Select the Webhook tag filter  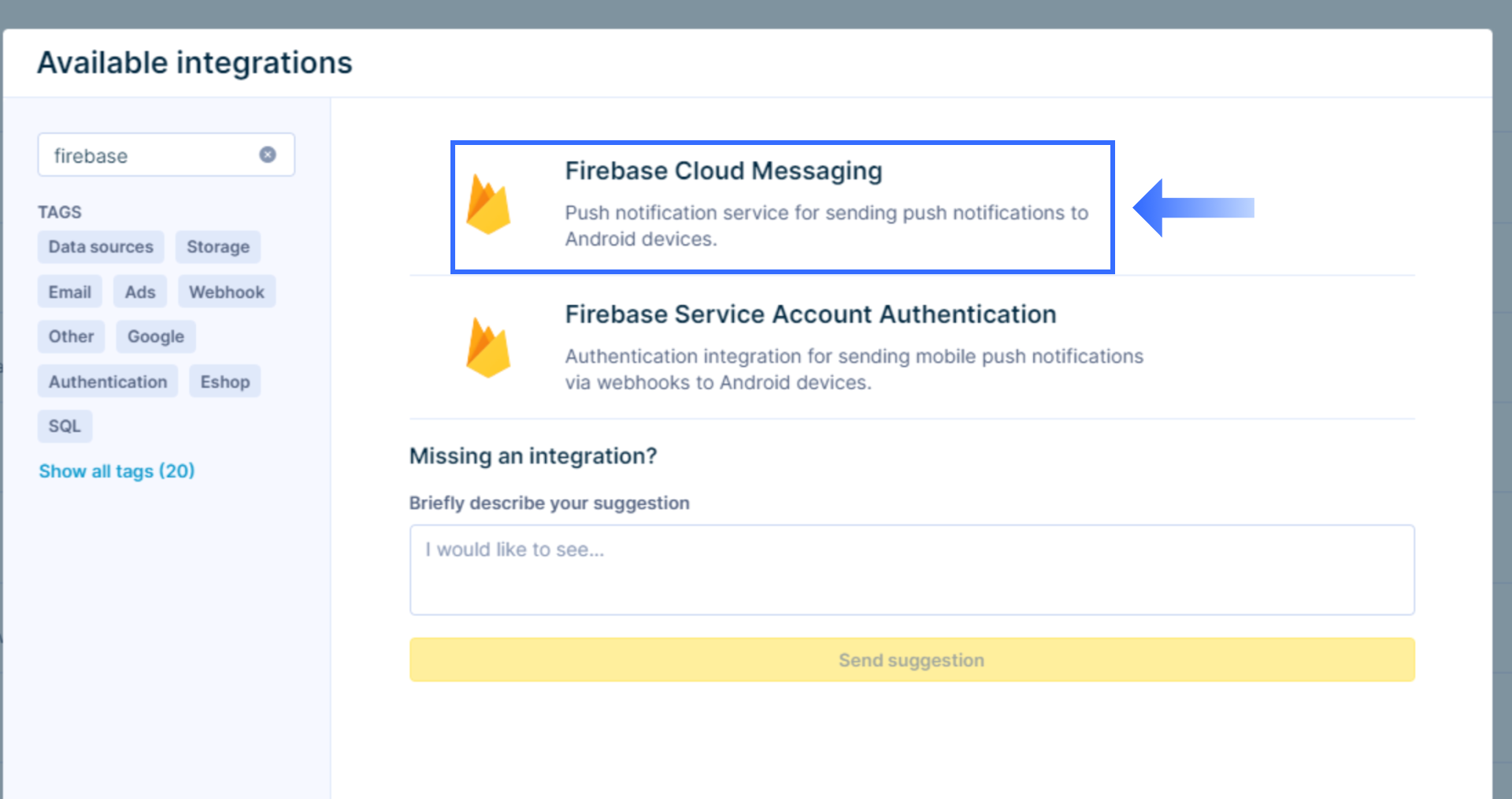point(227,292)
